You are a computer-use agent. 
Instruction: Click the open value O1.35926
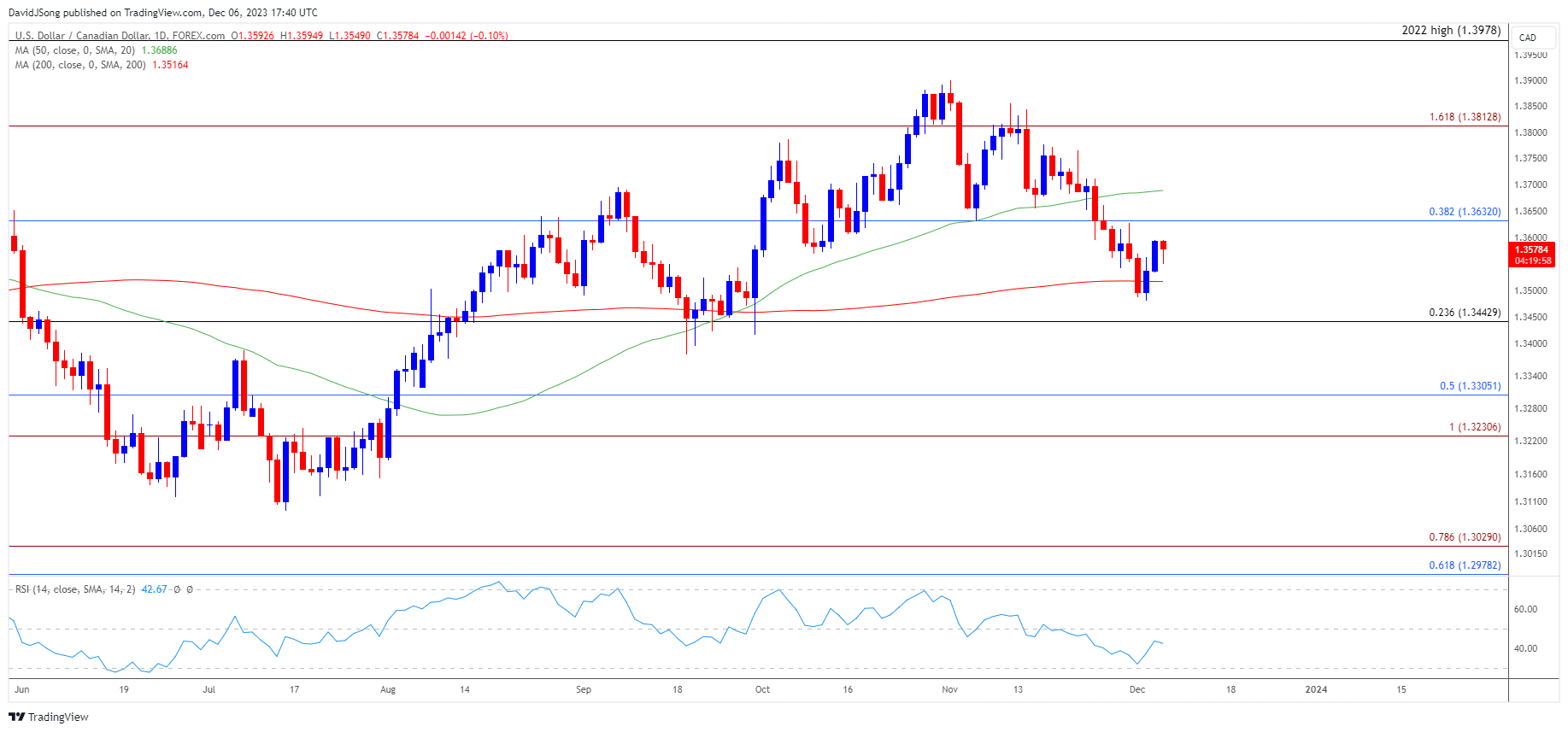click(x=253, y=36)
